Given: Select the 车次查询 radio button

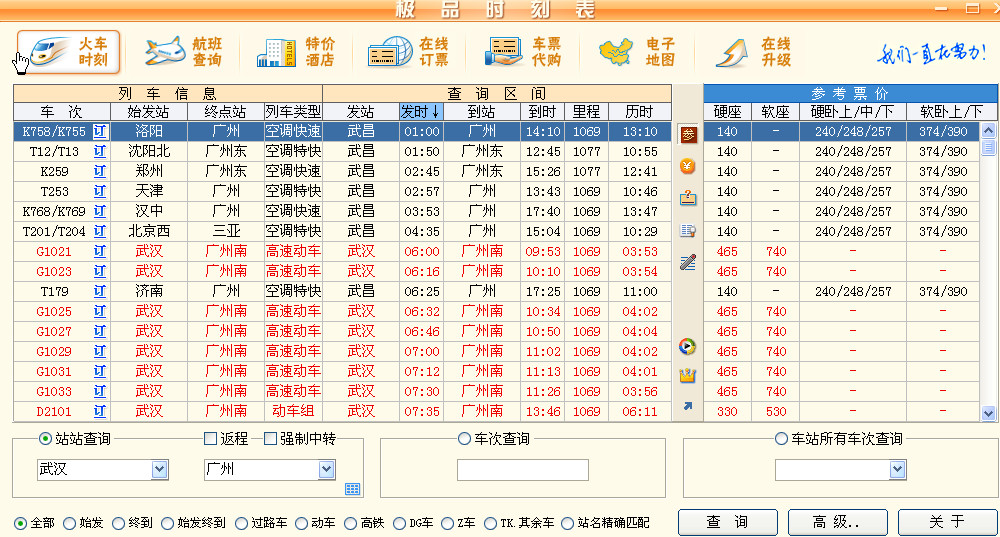Looking at the screenshot, I should point(464,439).
